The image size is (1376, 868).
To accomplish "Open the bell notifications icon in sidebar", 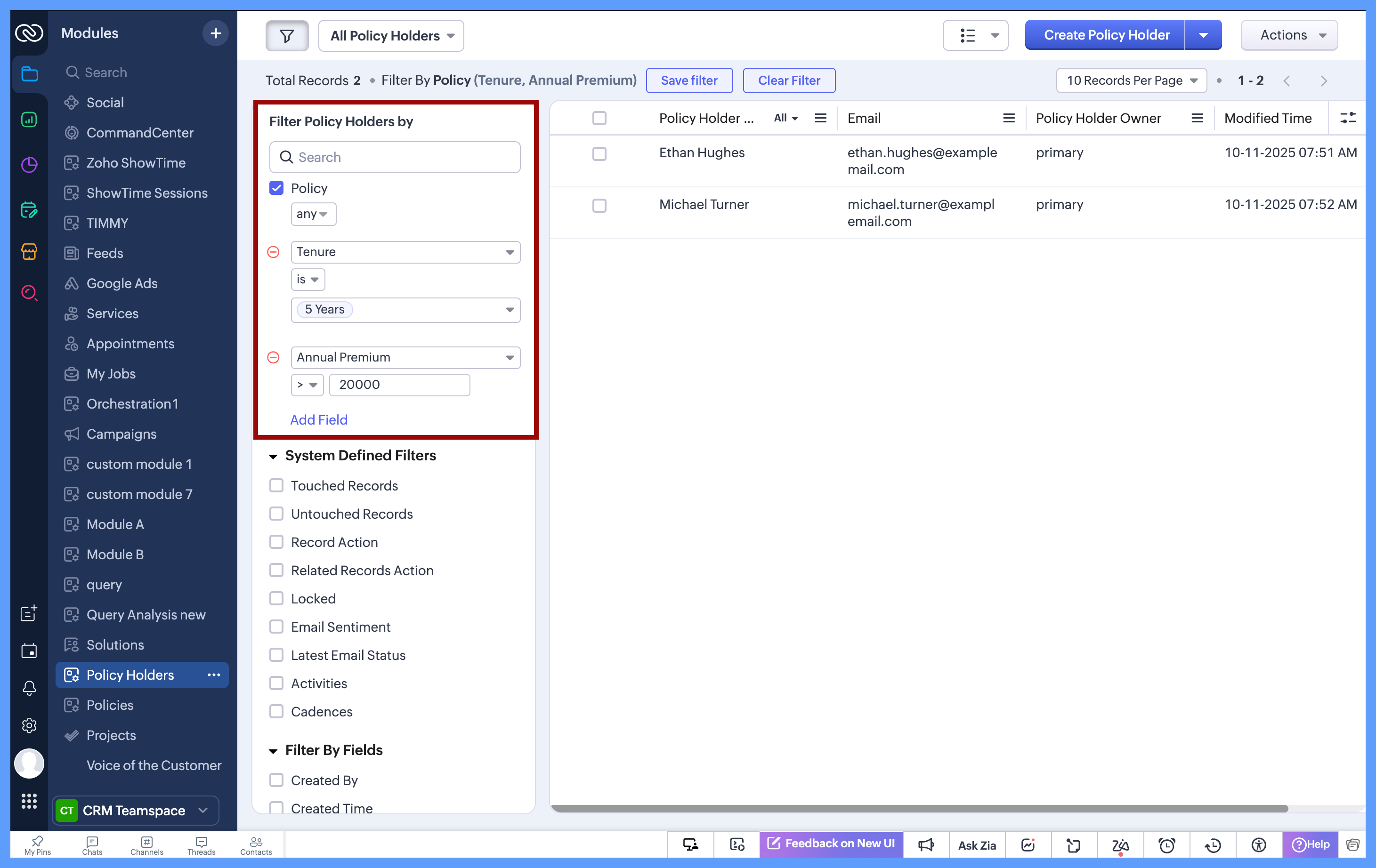I will pyautogui.click(x=29, y=688).
